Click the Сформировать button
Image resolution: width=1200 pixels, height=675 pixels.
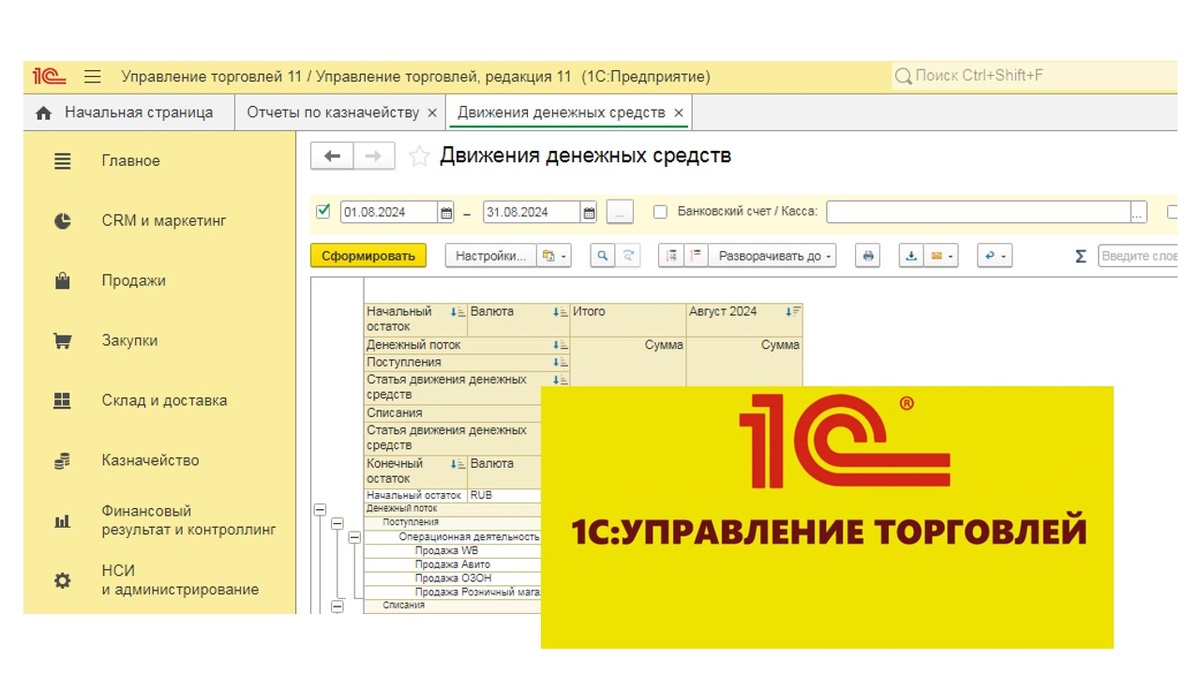click(368, 255)
